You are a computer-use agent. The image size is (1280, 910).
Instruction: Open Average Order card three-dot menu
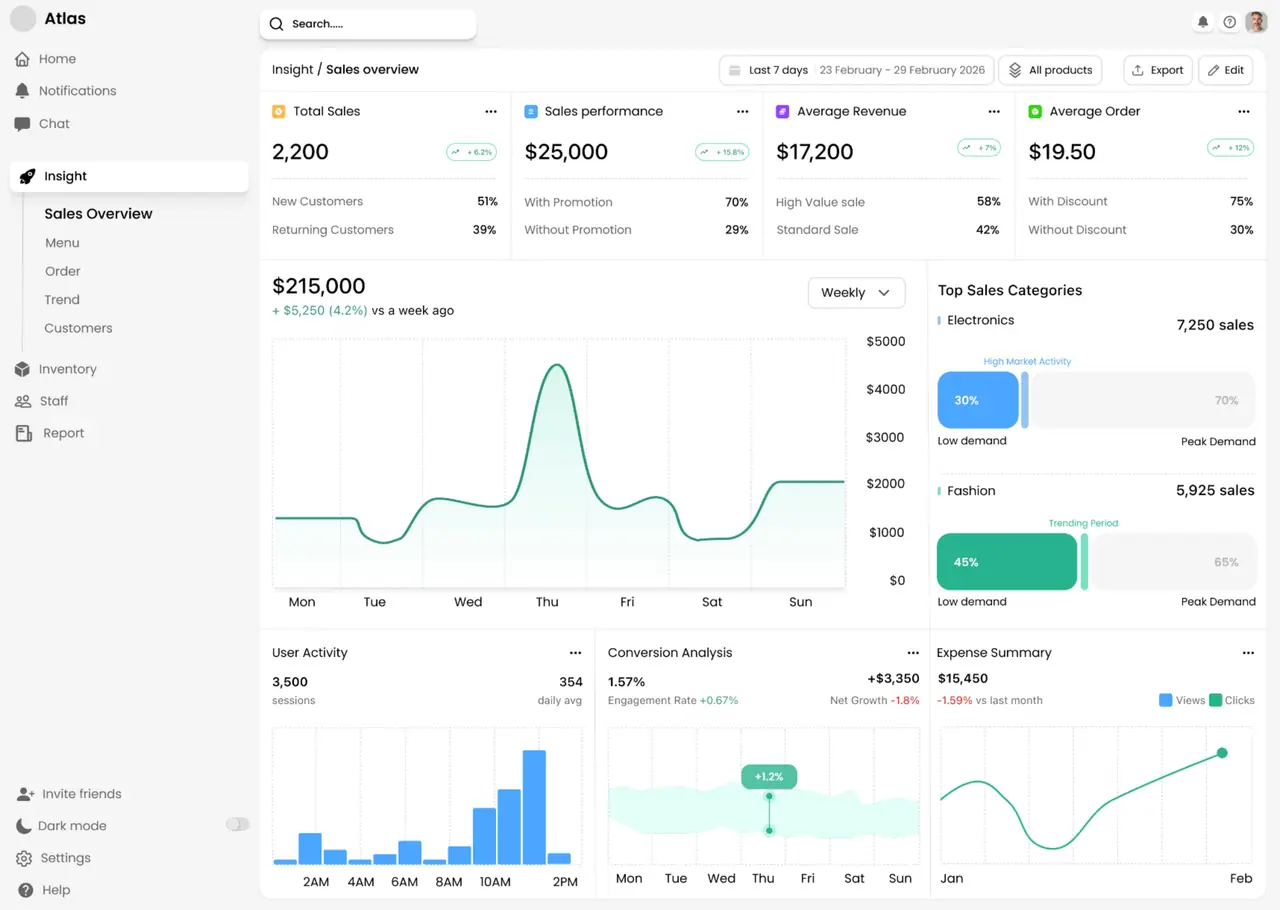tap(1244, 112)
